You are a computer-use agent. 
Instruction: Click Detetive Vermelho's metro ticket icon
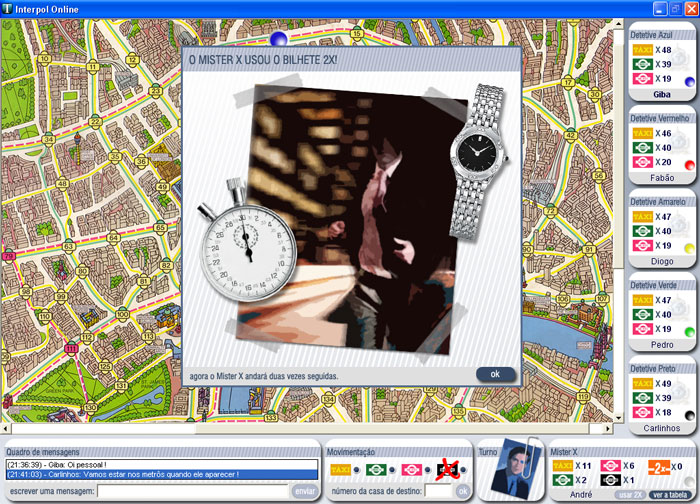point(643,162)
